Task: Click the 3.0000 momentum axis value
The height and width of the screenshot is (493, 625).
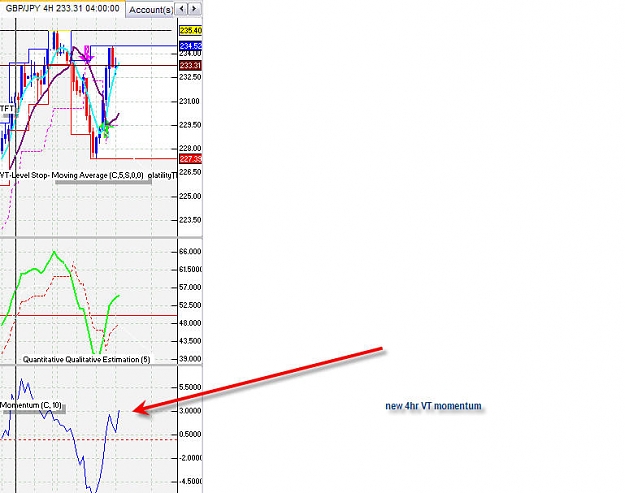Action: click(x=190, y=411)
